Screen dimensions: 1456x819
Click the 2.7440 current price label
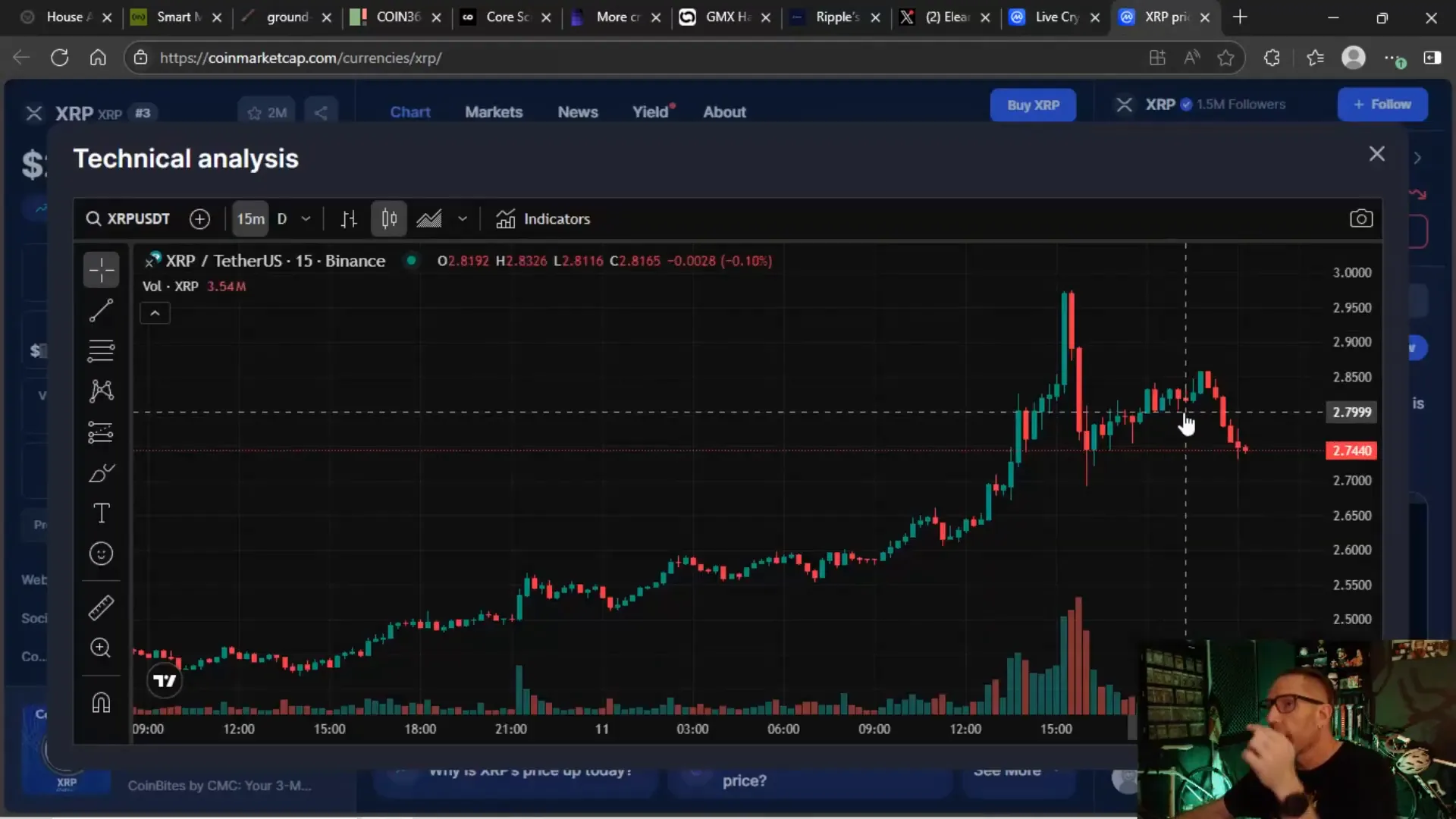tap(1351, 451)
